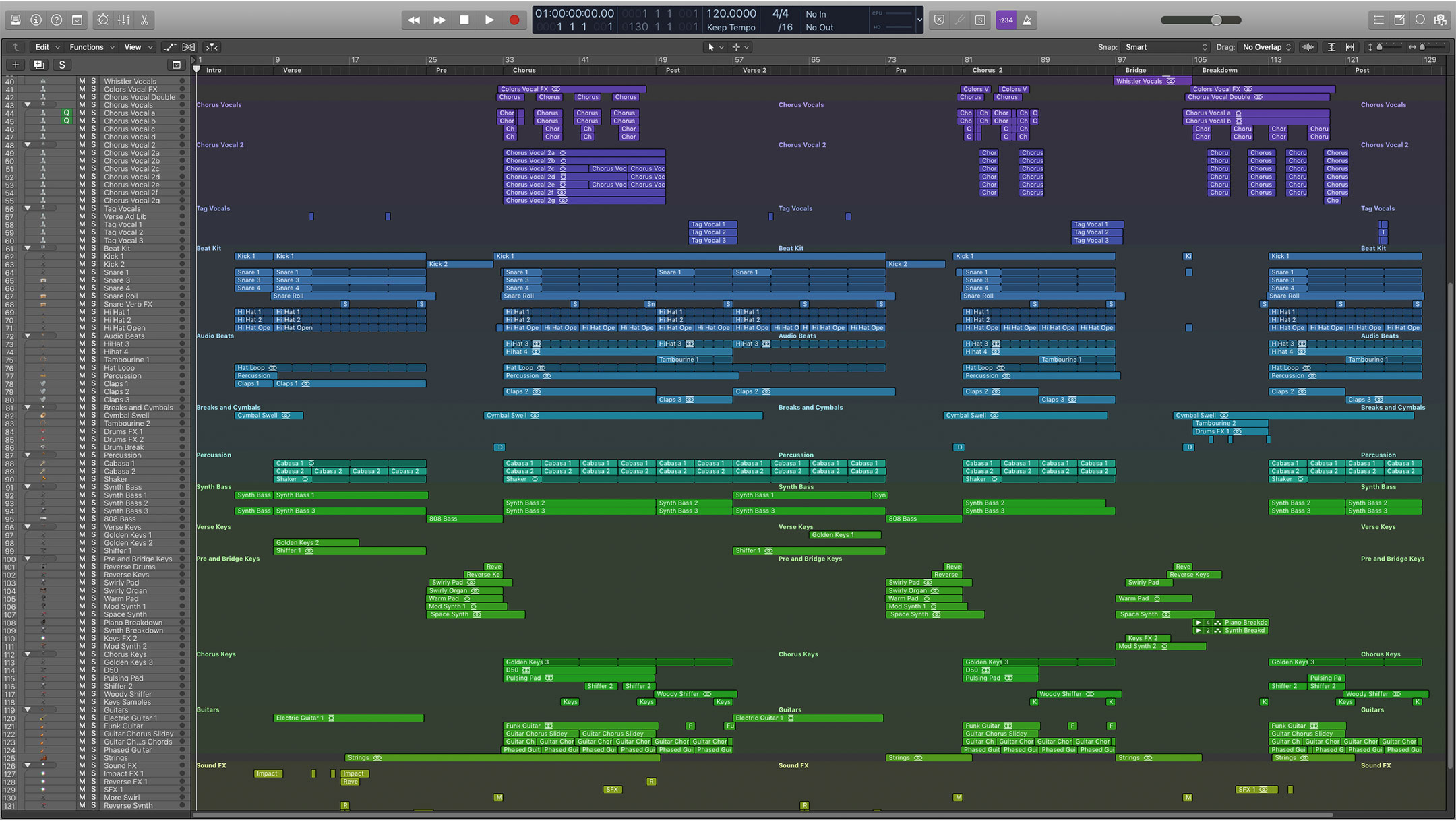1456x822 pixels.
Task: Click the vertical auto zoom icon
Action: [1331, 47]
